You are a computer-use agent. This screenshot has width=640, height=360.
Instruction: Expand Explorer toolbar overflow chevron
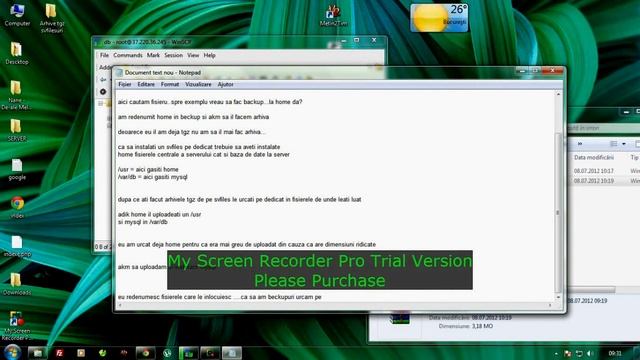pyautogui.click(x=580, y=144)
